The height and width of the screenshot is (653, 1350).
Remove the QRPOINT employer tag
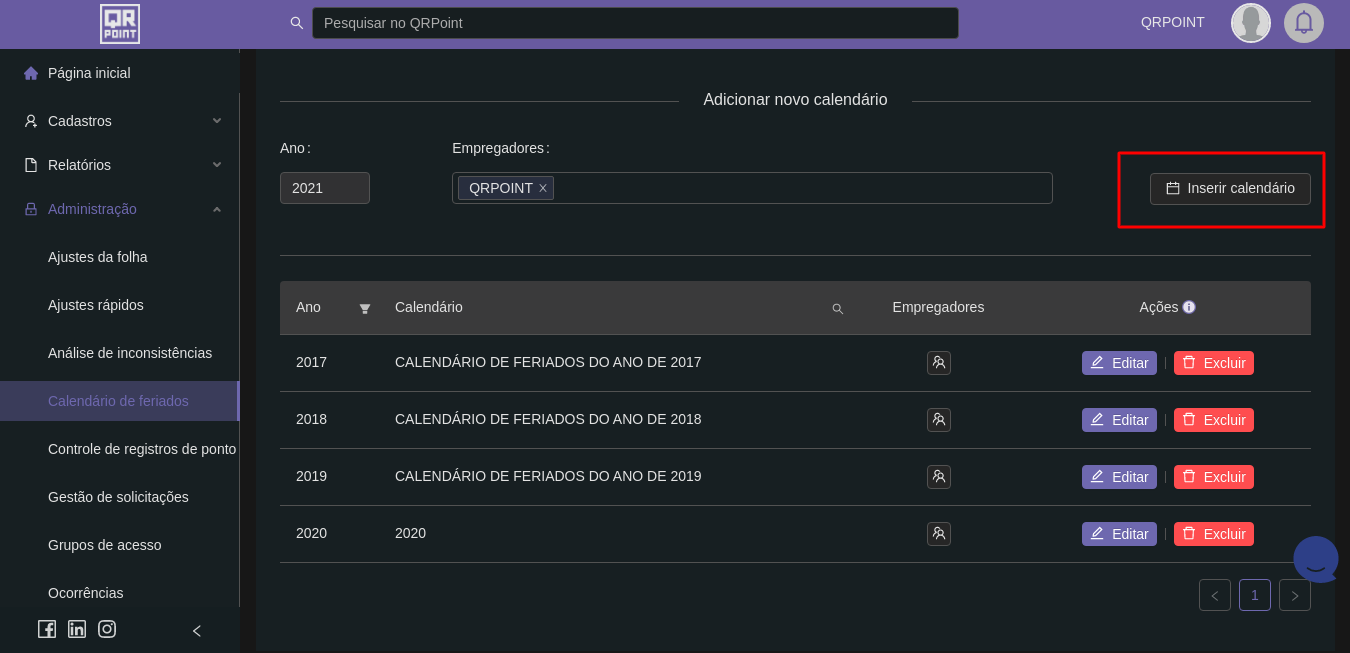coord(543,188)
